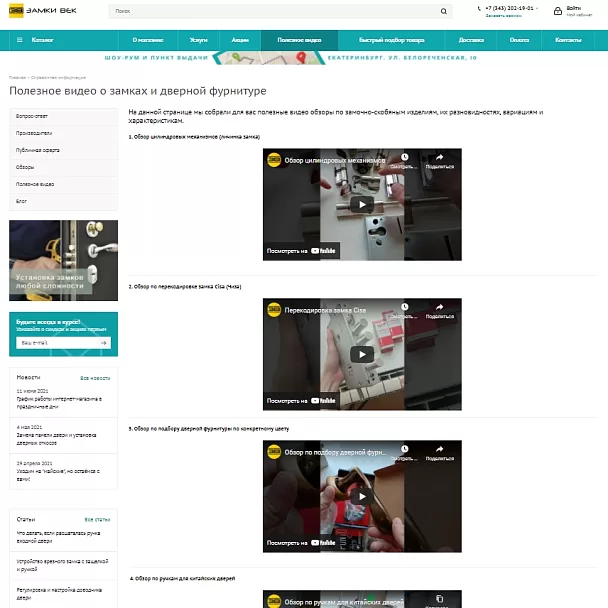The height and width of the screenshot is (608, 608).
Task: Click channel avatar on third video
Action: [274, 452]
